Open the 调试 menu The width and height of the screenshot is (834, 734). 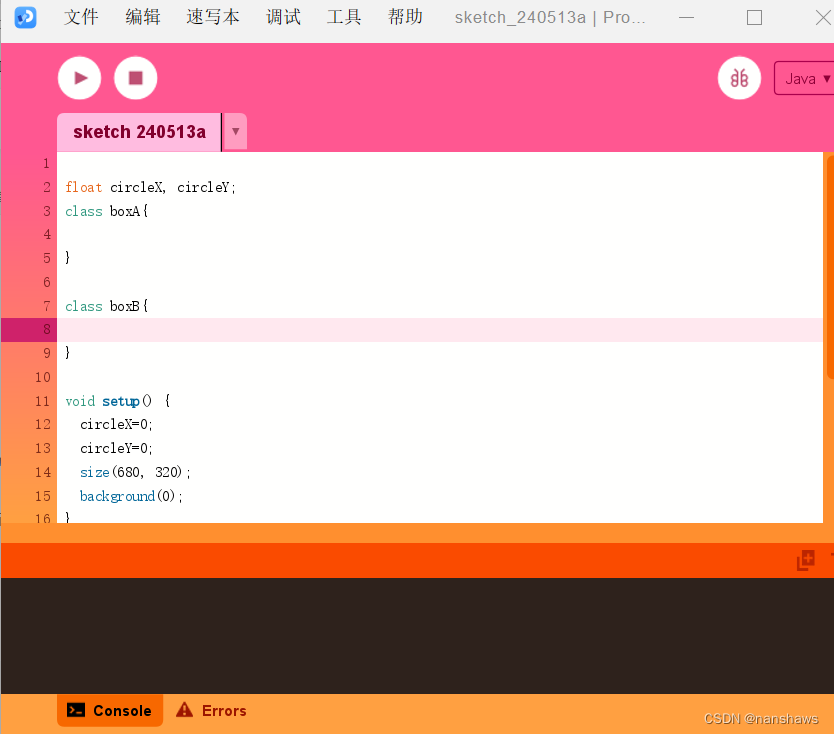coord(283,16)
